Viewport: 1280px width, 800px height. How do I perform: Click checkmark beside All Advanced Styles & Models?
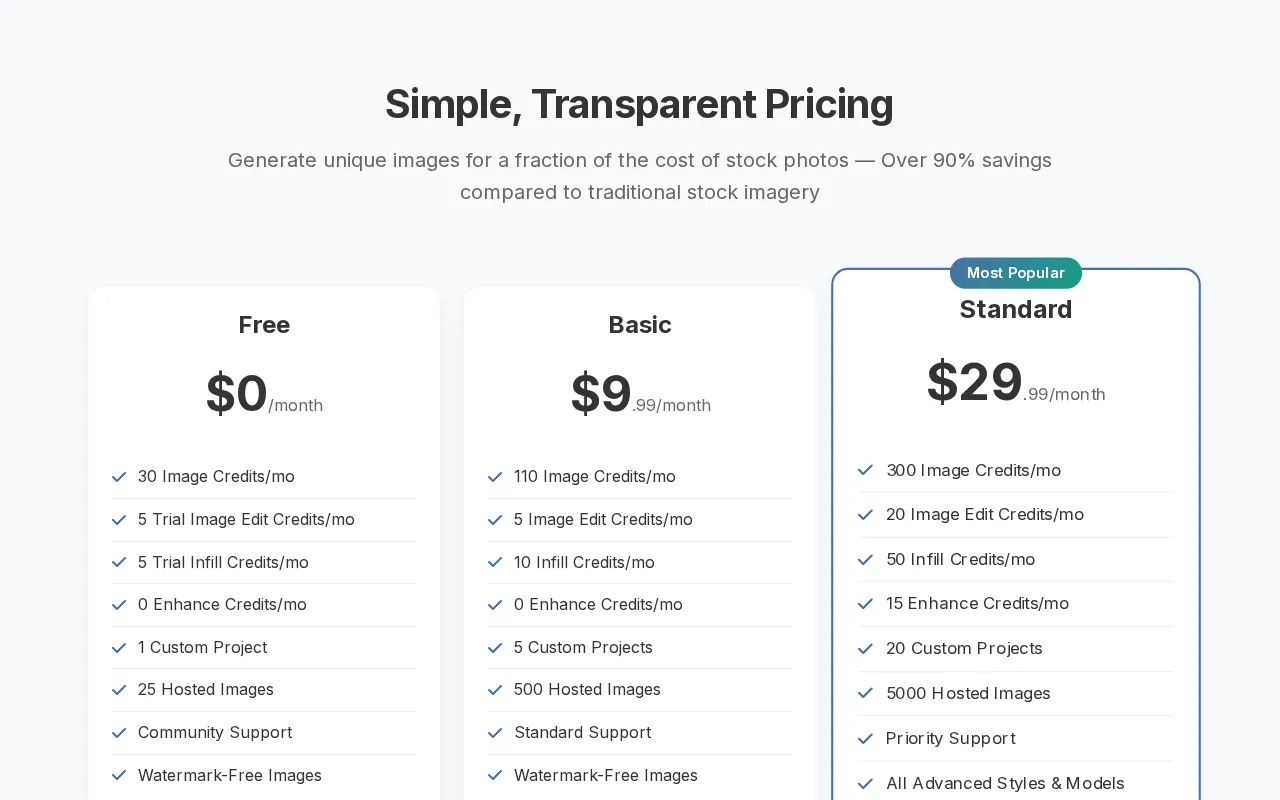[x=866, y=784]
